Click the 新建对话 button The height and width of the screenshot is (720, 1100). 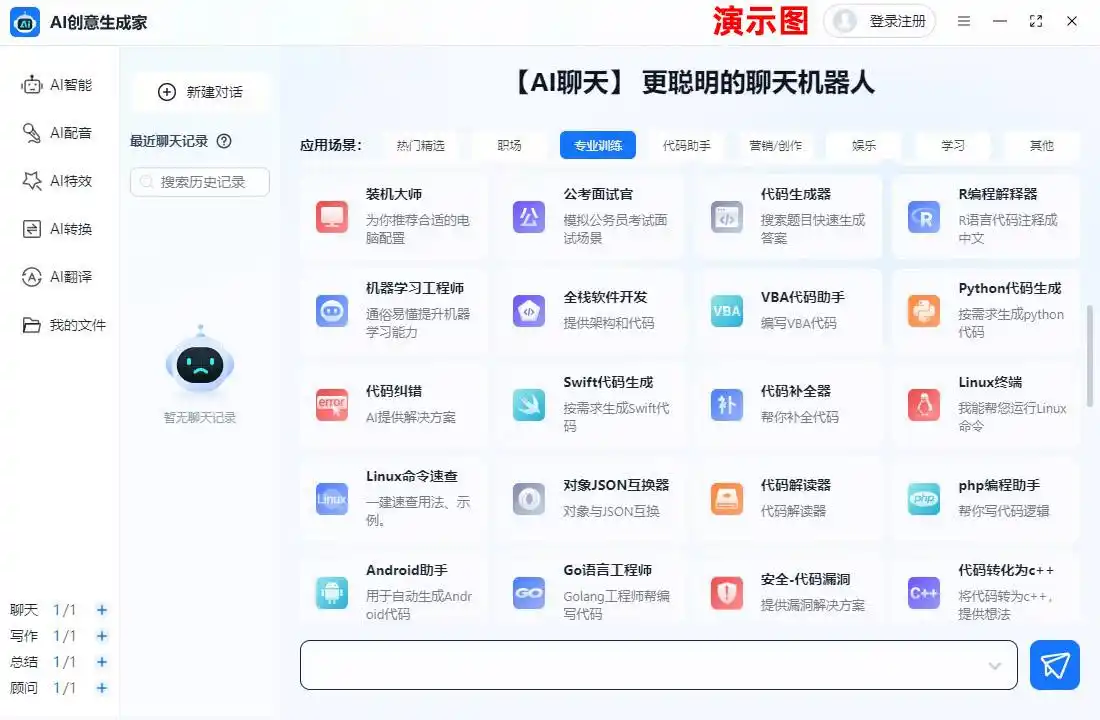coord(201,92)
